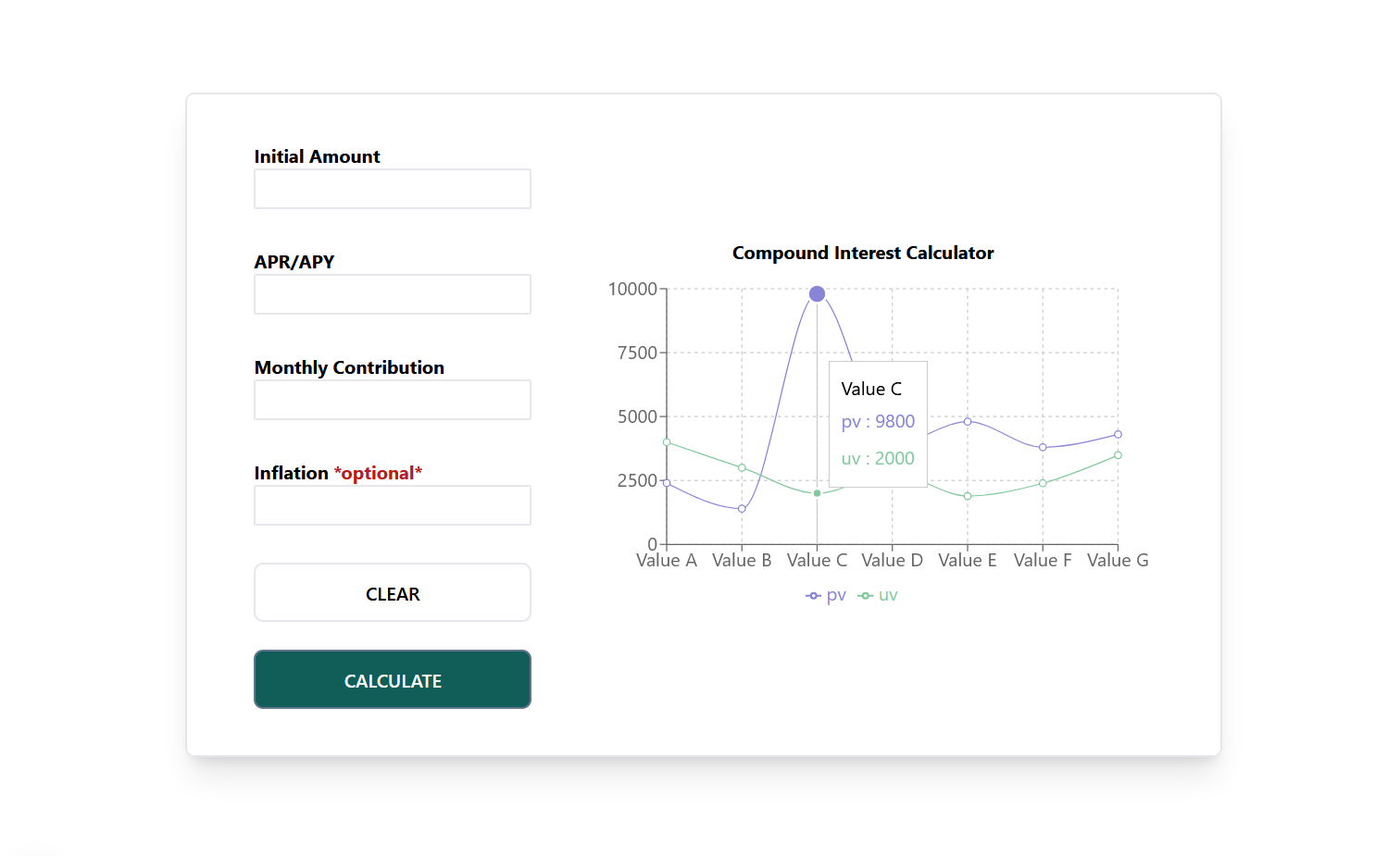
Task: Click the APR/APY input field
Action: (392, 294)
